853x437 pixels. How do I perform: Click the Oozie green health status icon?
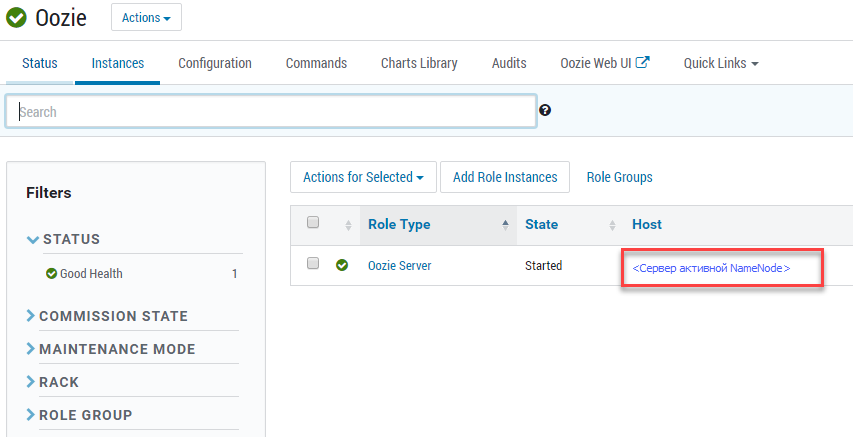click(x=16, y=18)
